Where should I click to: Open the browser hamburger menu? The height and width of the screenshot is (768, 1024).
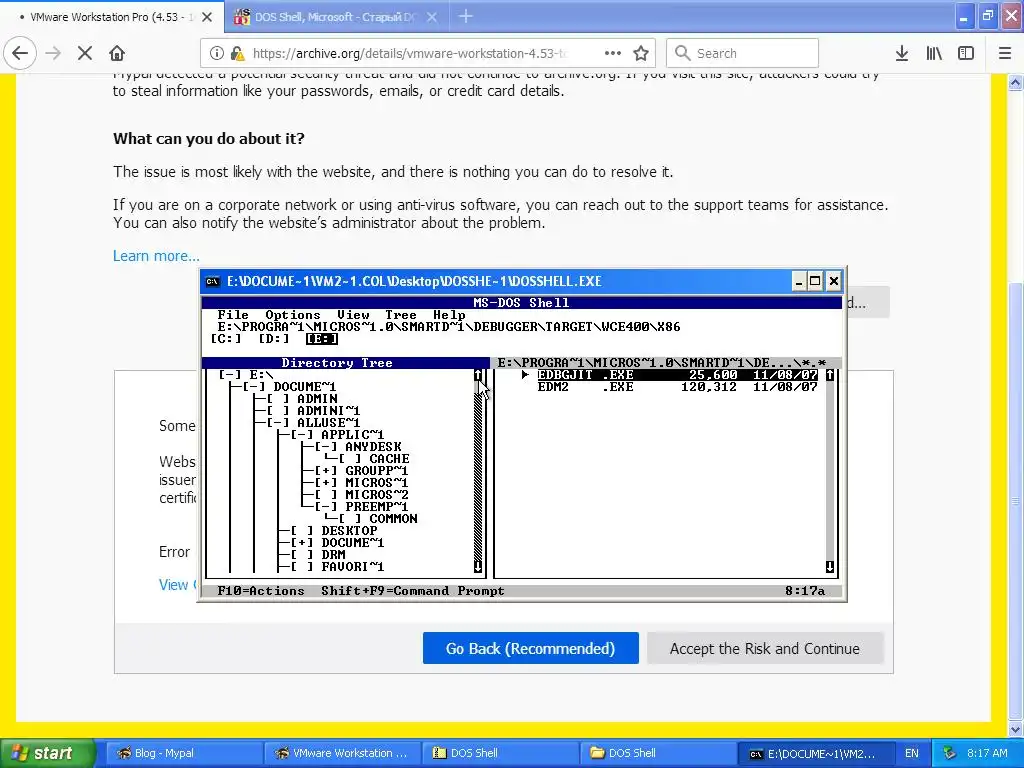(x=1005, y=54)
